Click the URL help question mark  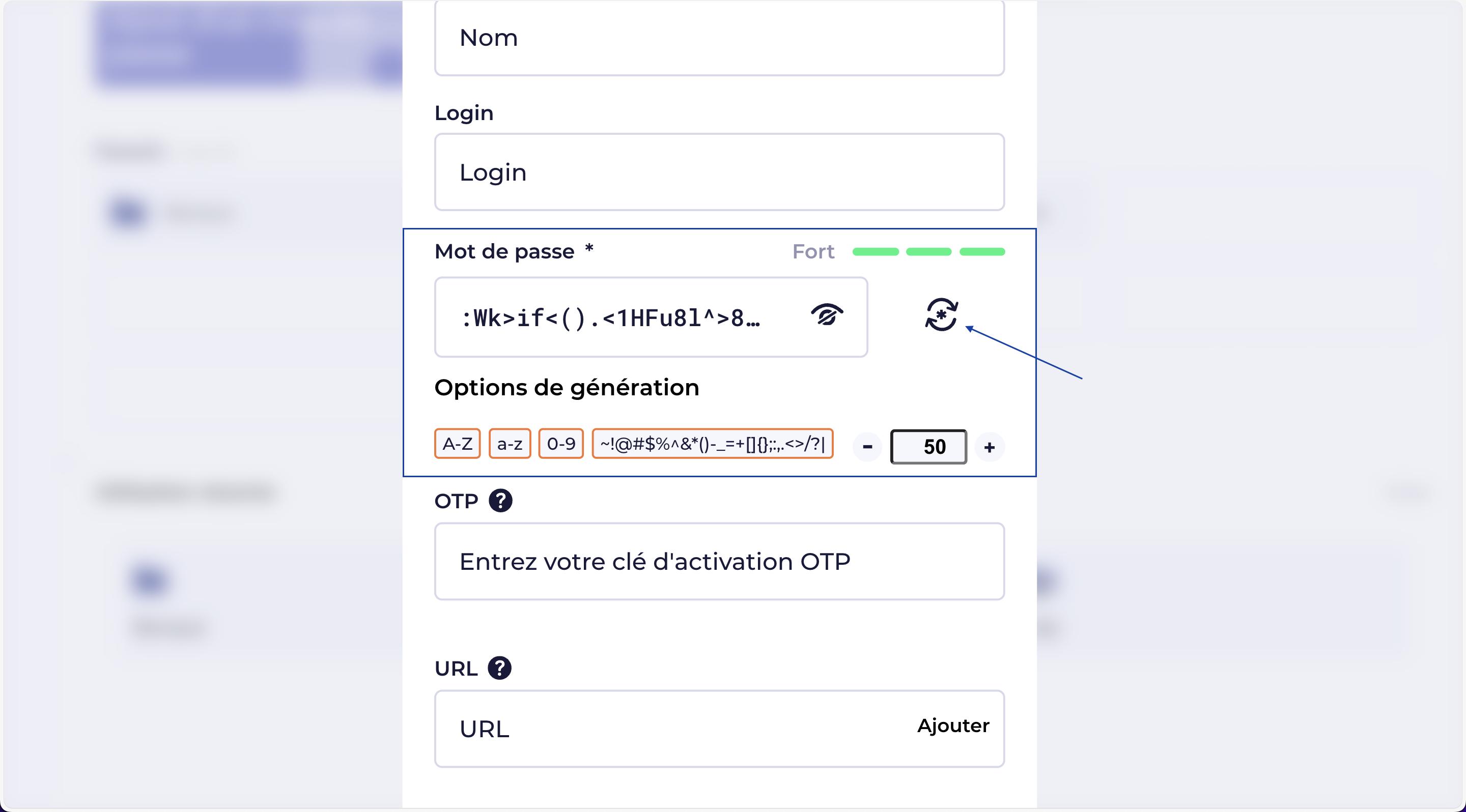pyautogui.click(x=500, y=668)
